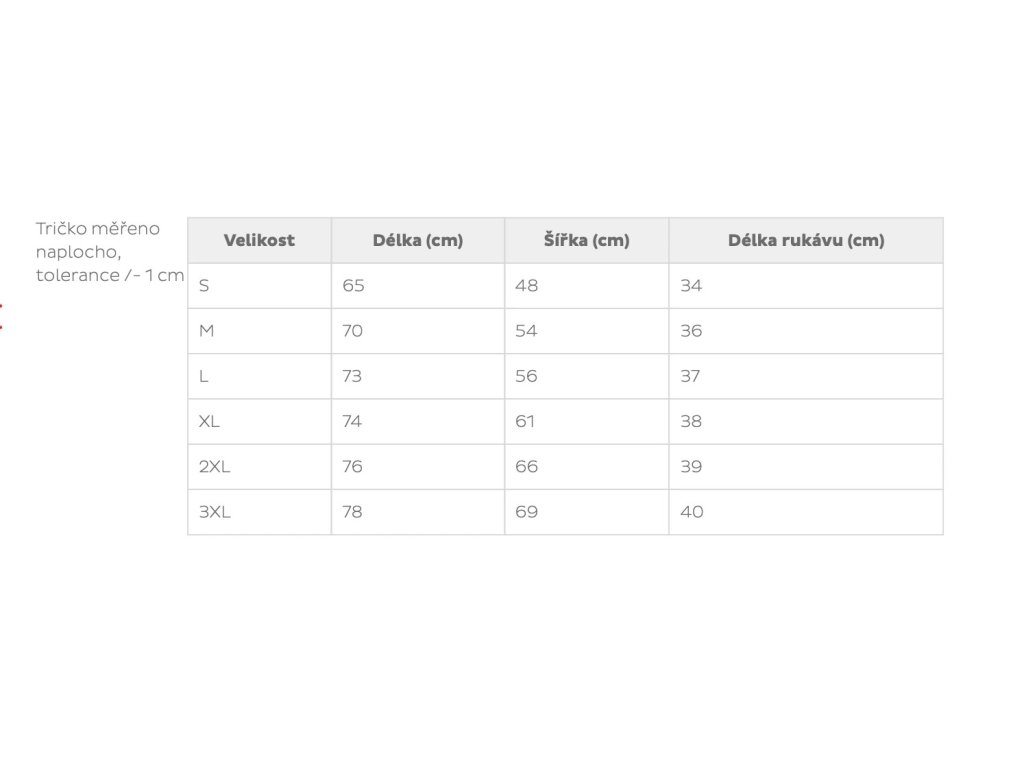
Task: Select the length value 78 for 3XL
Action: coord(353,512)
